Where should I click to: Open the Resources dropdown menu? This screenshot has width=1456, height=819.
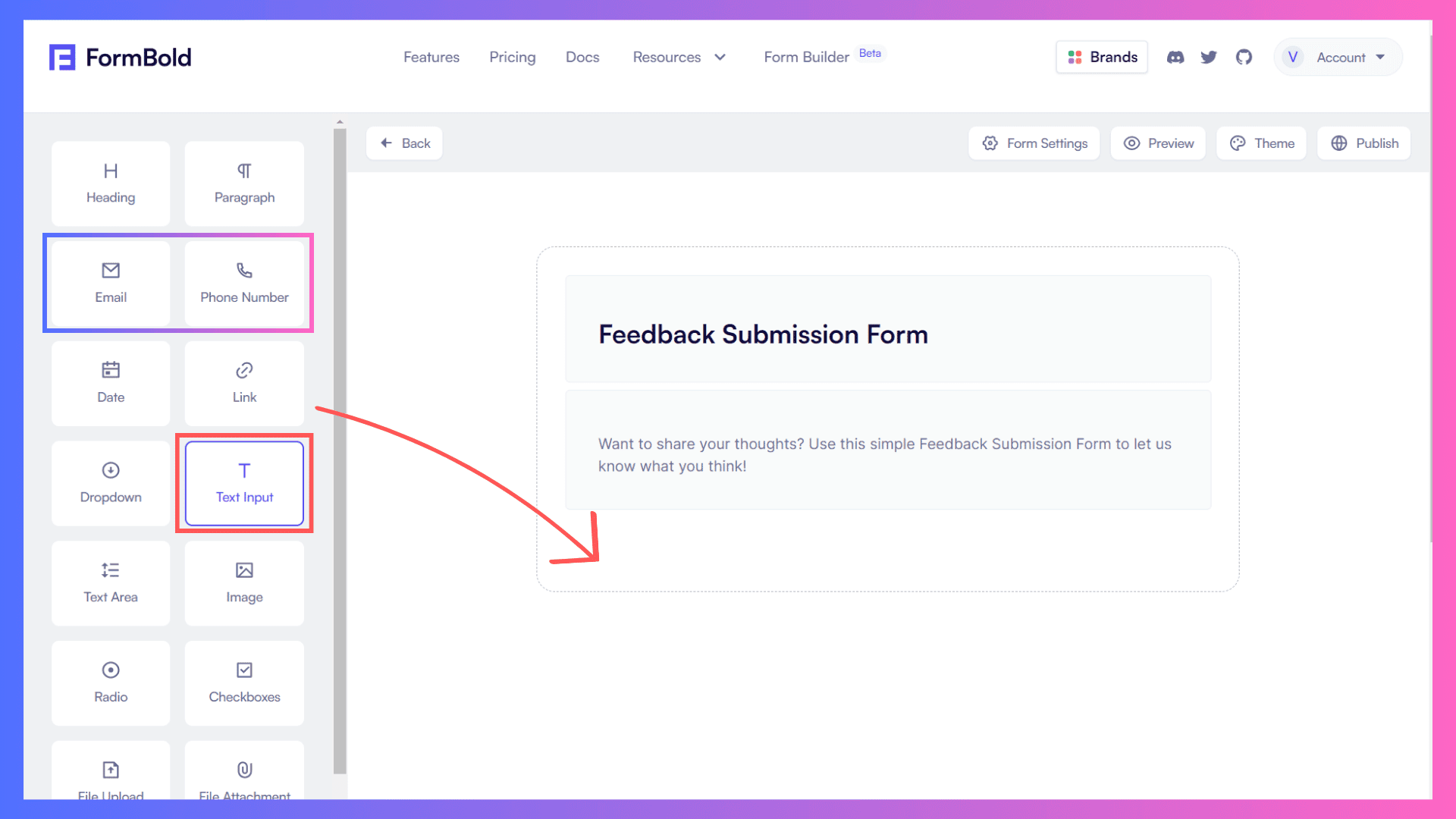pos(680,57)
